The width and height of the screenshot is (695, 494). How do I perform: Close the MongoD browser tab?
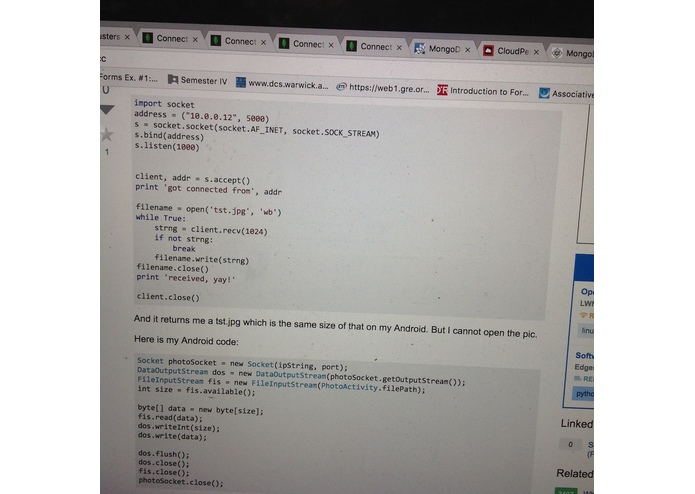468,50
